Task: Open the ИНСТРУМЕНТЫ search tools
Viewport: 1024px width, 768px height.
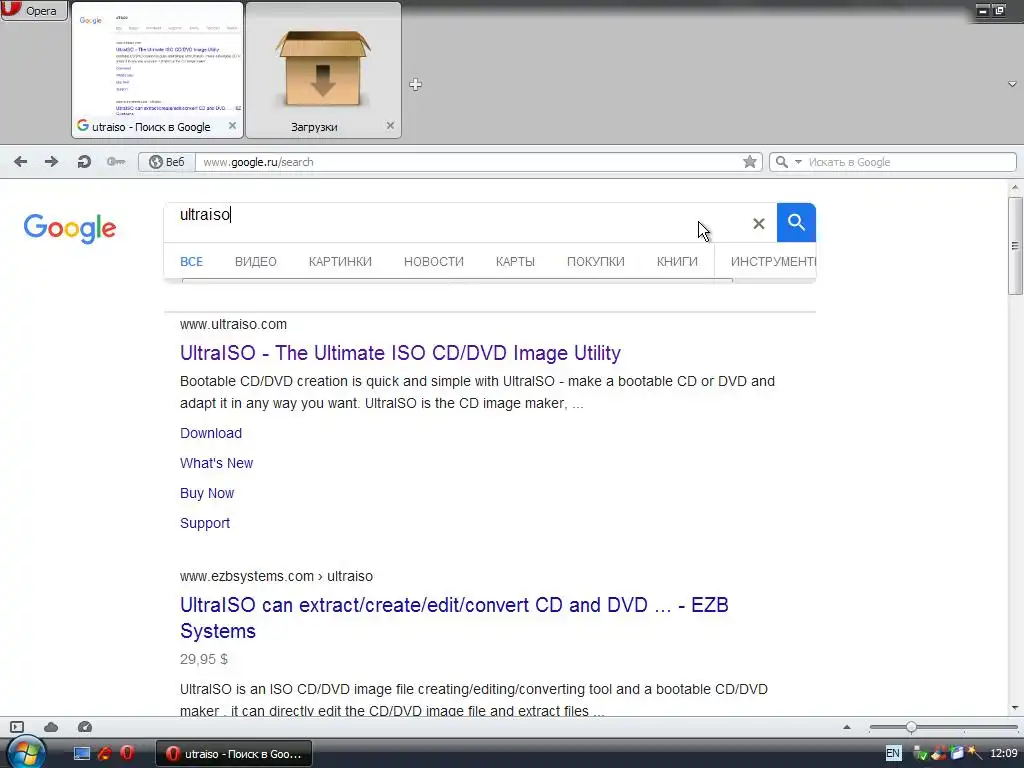Action: (x=773, y=262)
